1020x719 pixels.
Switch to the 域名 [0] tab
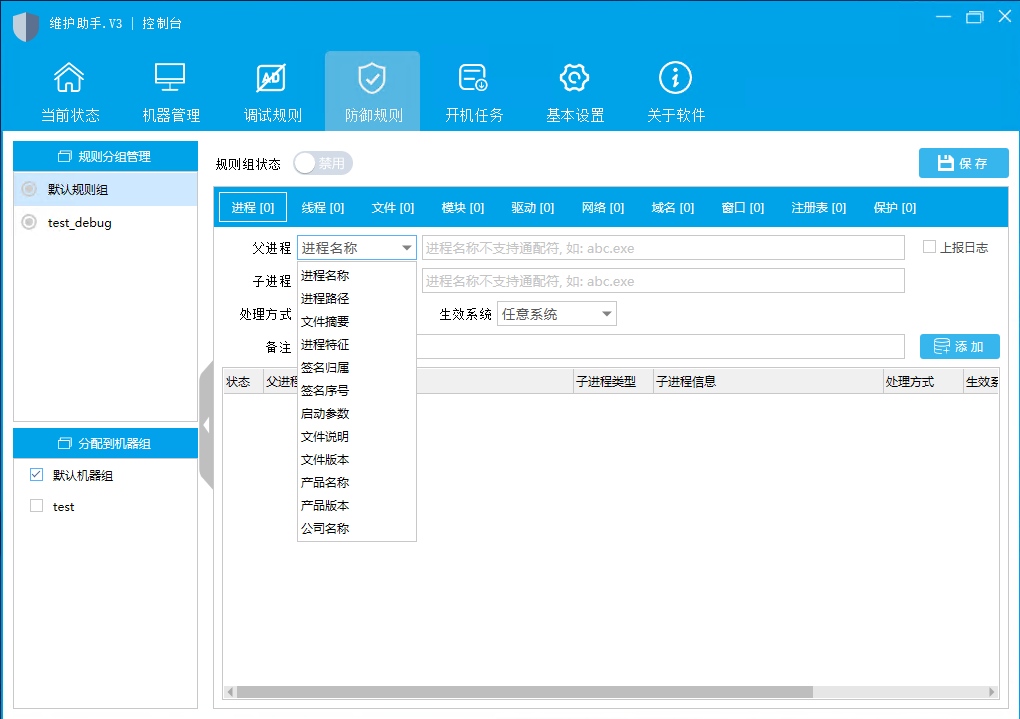(673, 208)
